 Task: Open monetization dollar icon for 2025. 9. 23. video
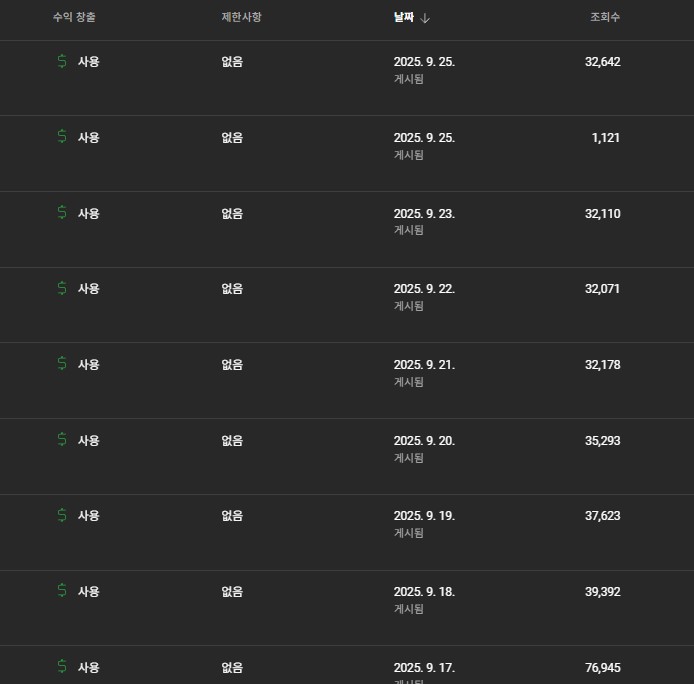[62, 213]
